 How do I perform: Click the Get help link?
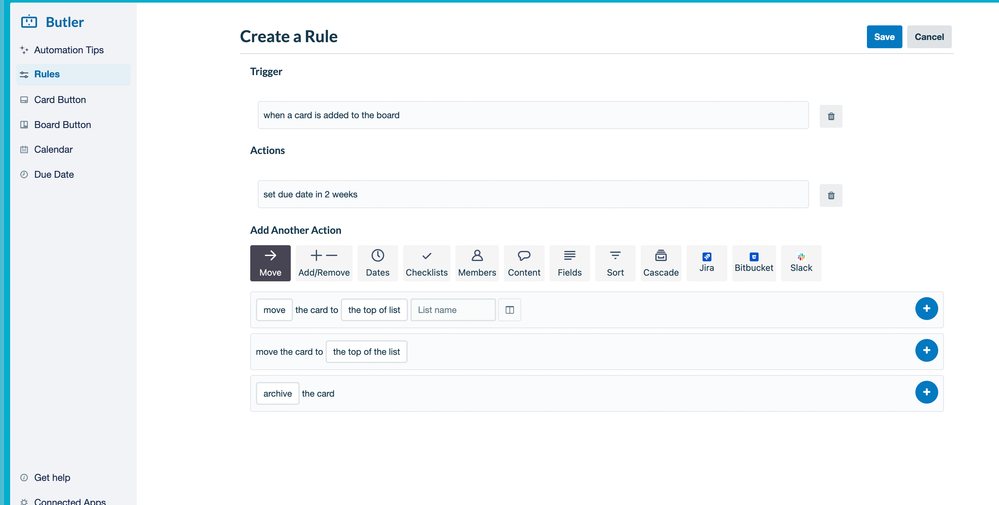pyautogui.click(x=52, y=477)
